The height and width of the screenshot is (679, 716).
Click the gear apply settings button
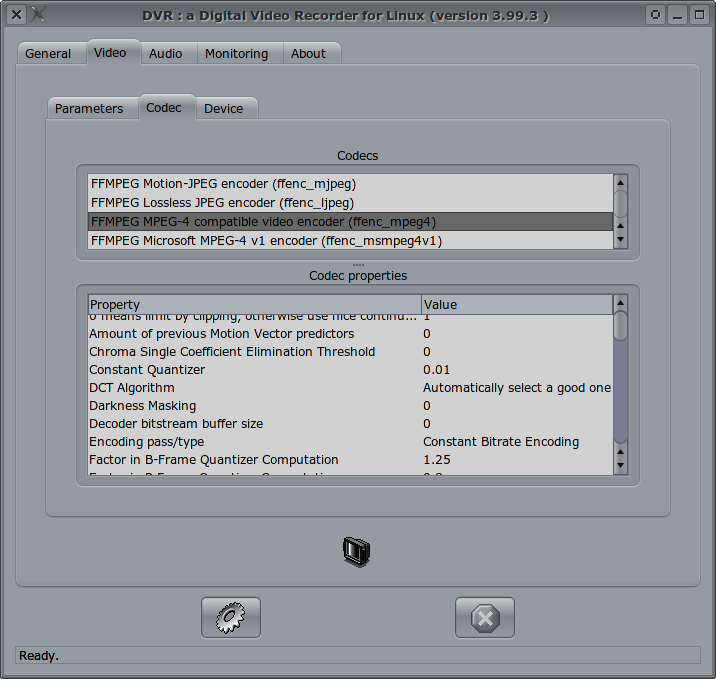pyautogui.click(x=231, y=617)
